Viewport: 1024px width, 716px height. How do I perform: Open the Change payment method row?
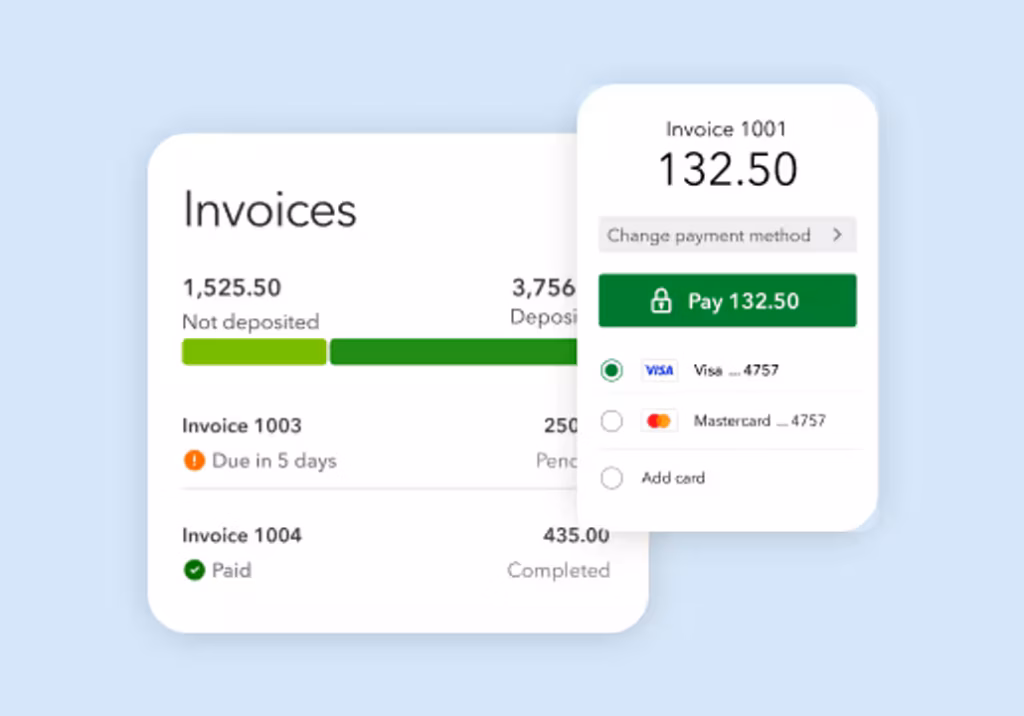coord(727,235)
